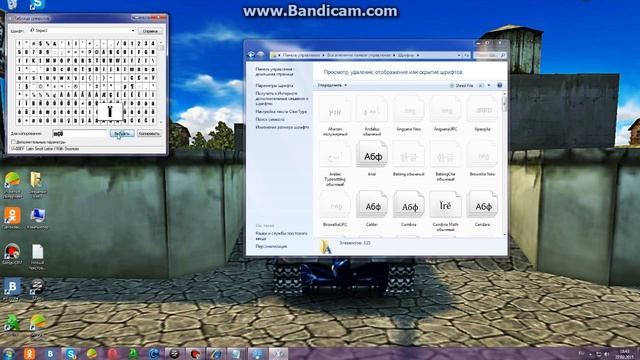Click the Fonts window vertical scrollbar thumb
The image size is (640, 360).
[x=504, y=103]
